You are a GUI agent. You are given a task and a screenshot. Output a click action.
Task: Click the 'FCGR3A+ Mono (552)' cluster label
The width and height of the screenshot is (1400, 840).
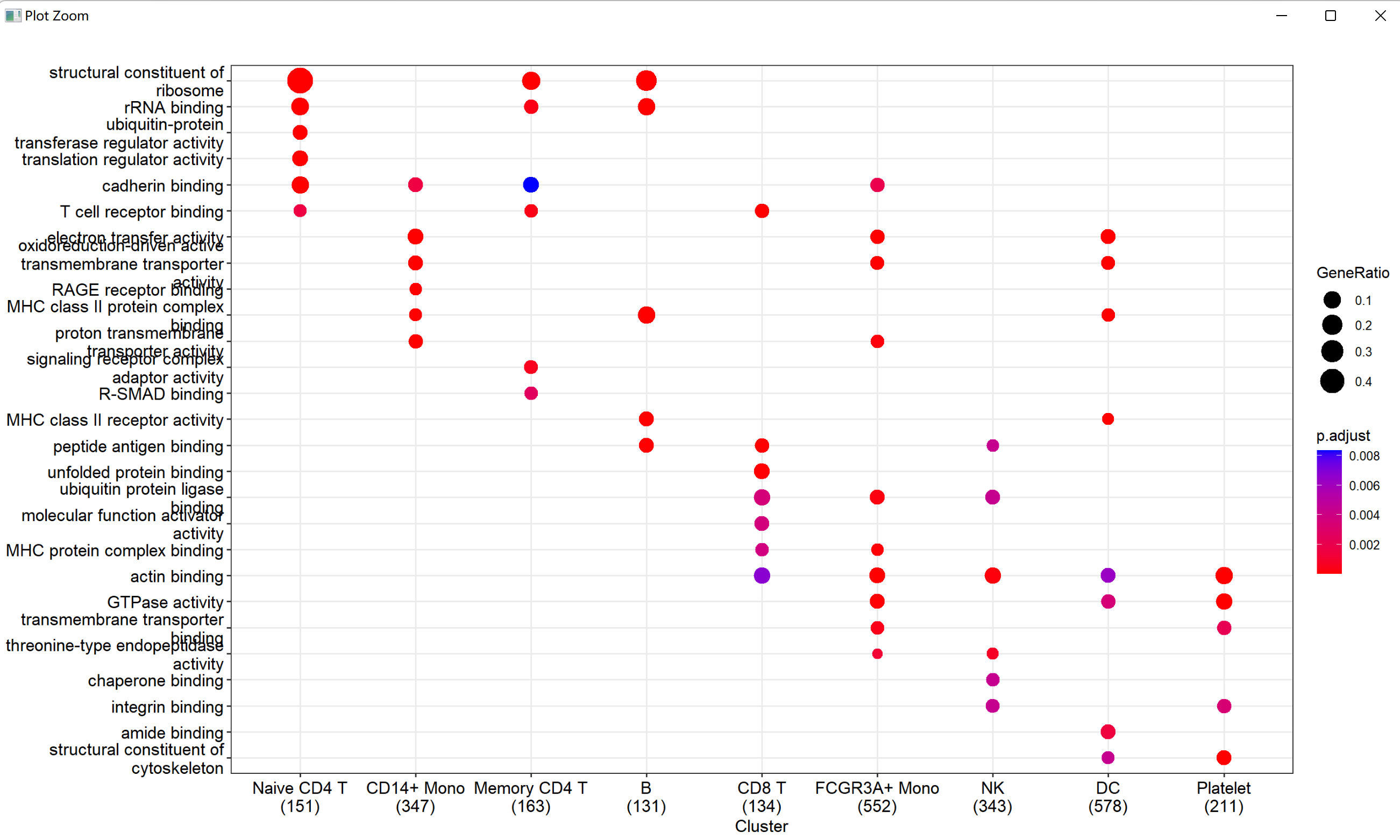coord(877,797)
